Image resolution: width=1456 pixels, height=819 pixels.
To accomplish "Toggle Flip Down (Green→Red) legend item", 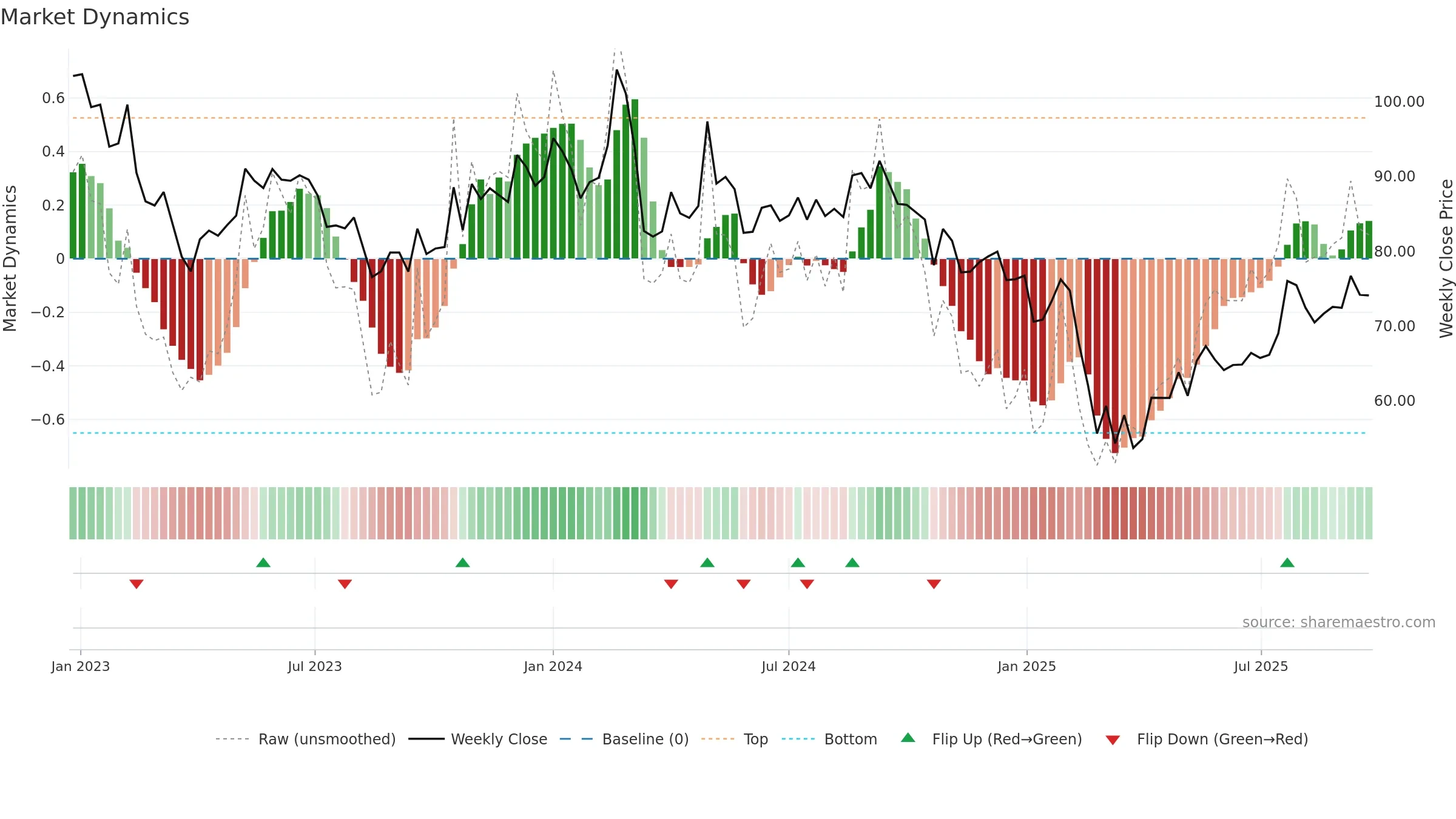I will pos(1207,739).
